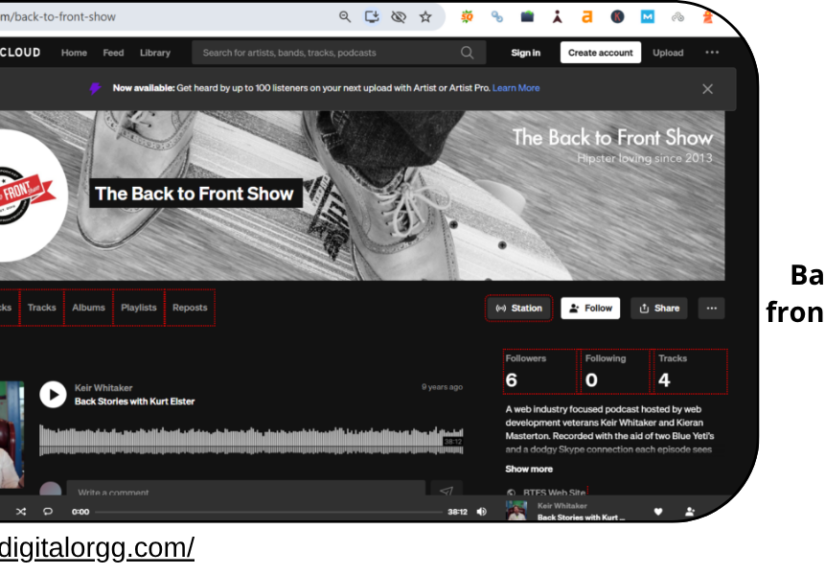Click Create account button
Viewport: 825px width, 575px height.
coord(600,53)
